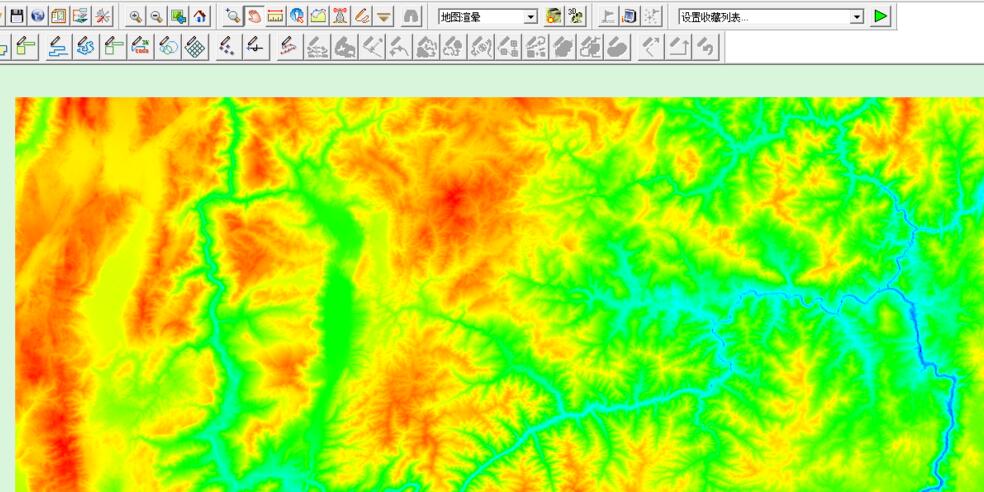Click the home view house icon
Image resolution: width=984 pixels, height=492 pixels.
[x=200, y=16]
